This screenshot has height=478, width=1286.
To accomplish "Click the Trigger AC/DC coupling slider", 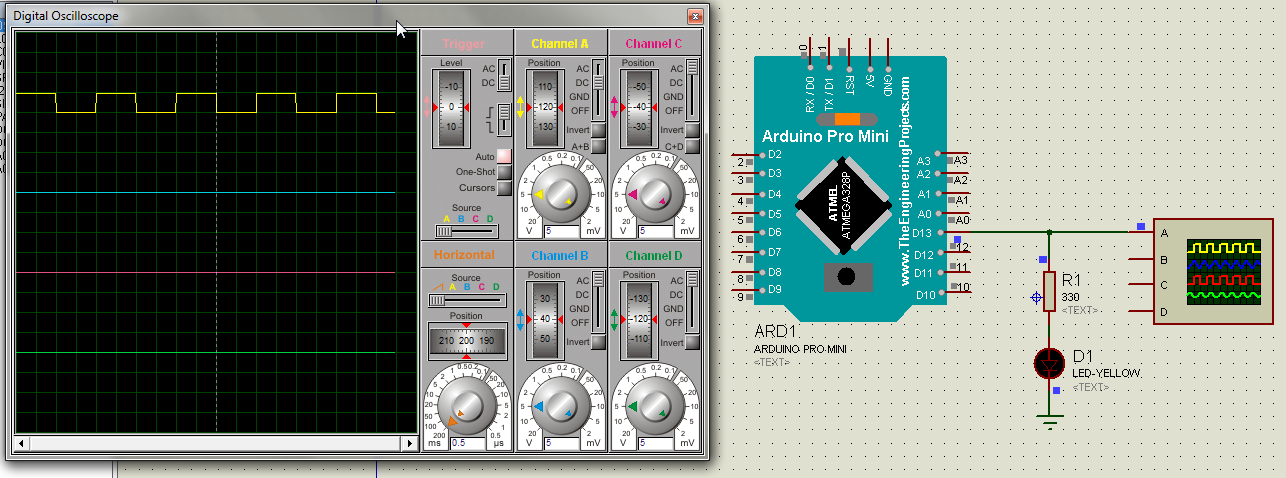I will [x=504, y=76].
